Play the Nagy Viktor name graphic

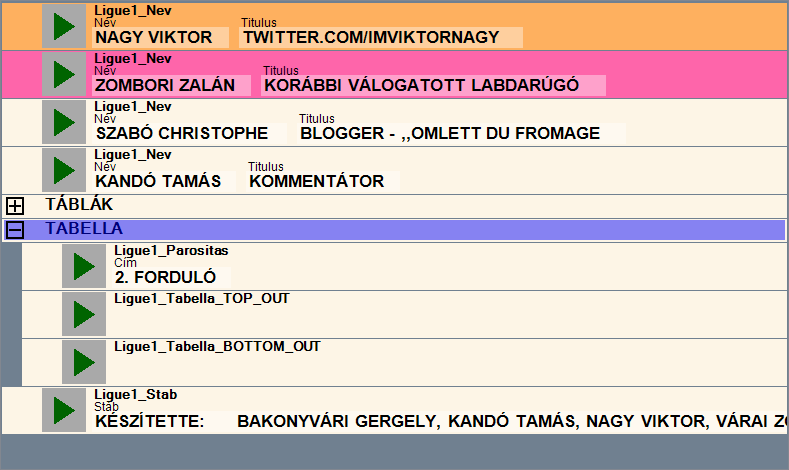(x=65, y=26)
